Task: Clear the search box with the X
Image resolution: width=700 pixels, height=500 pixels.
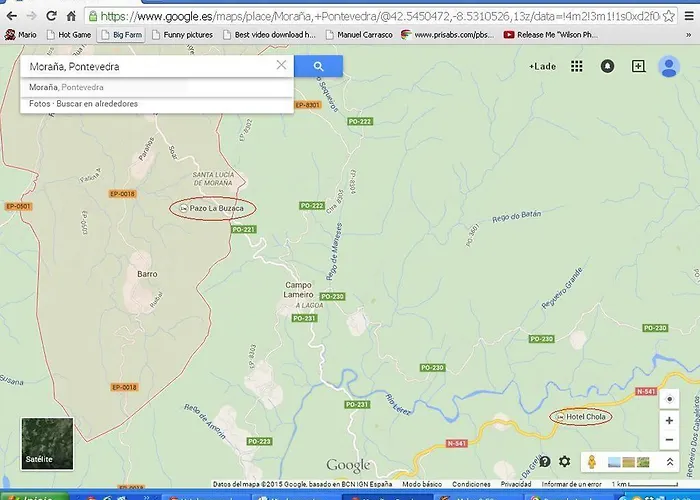Action: pos(281,66)
